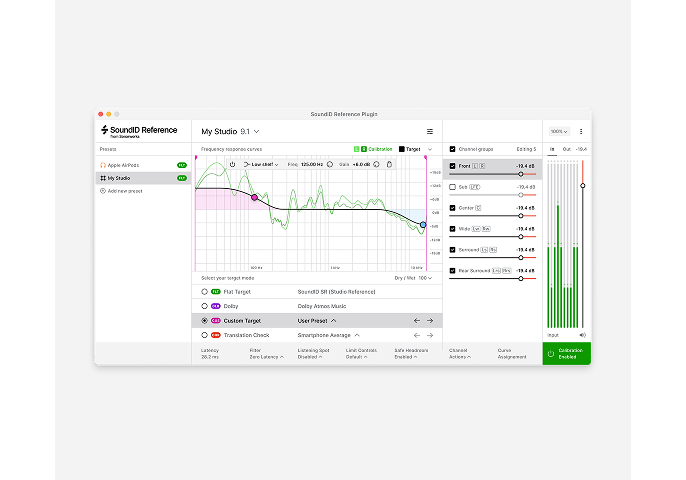
Task: Click the gain knob next to +6.0 dB
Action: 376,165
